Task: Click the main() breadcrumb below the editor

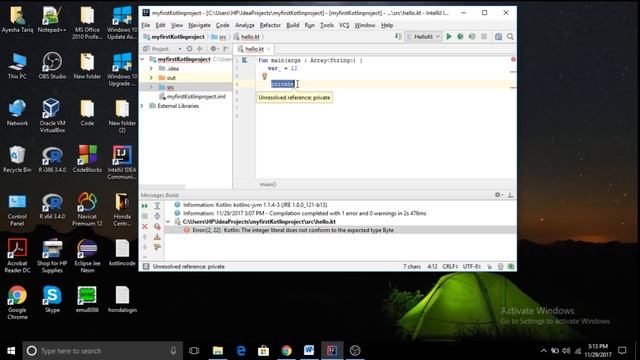Action: [268, 184]
